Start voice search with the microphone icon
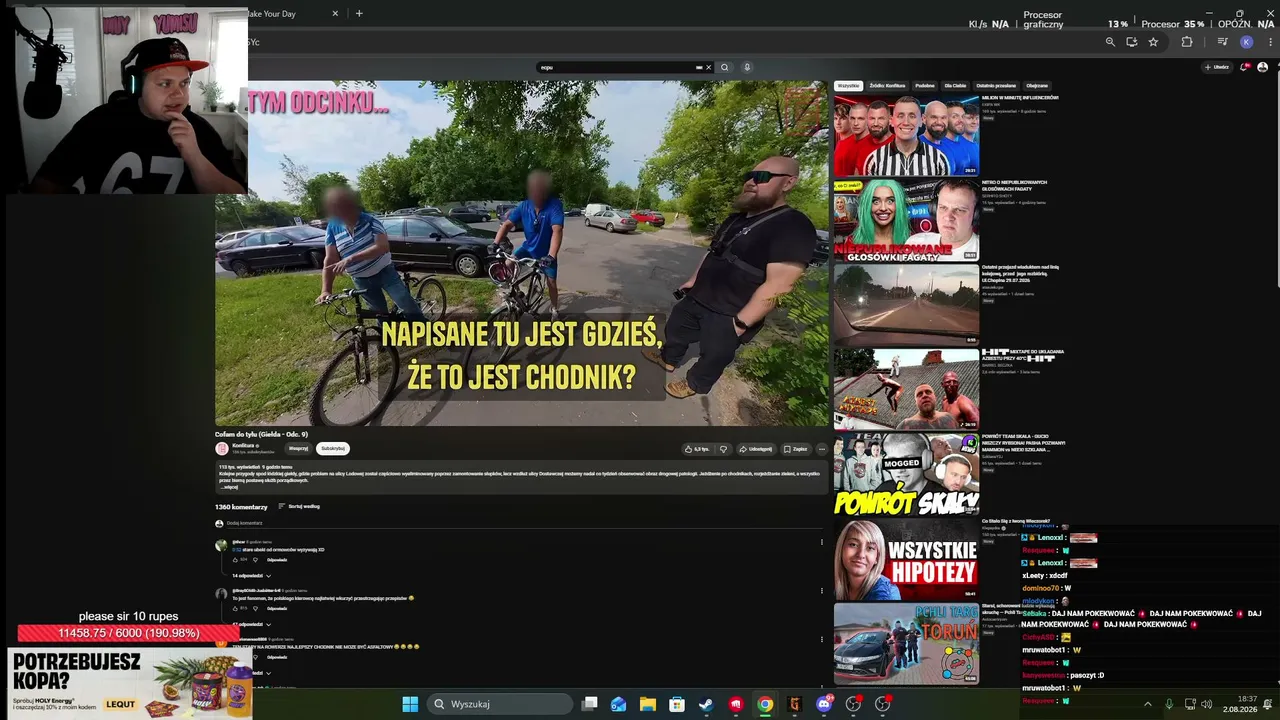The width and height of the screenshot is (1280, 720). click(747, 68)
